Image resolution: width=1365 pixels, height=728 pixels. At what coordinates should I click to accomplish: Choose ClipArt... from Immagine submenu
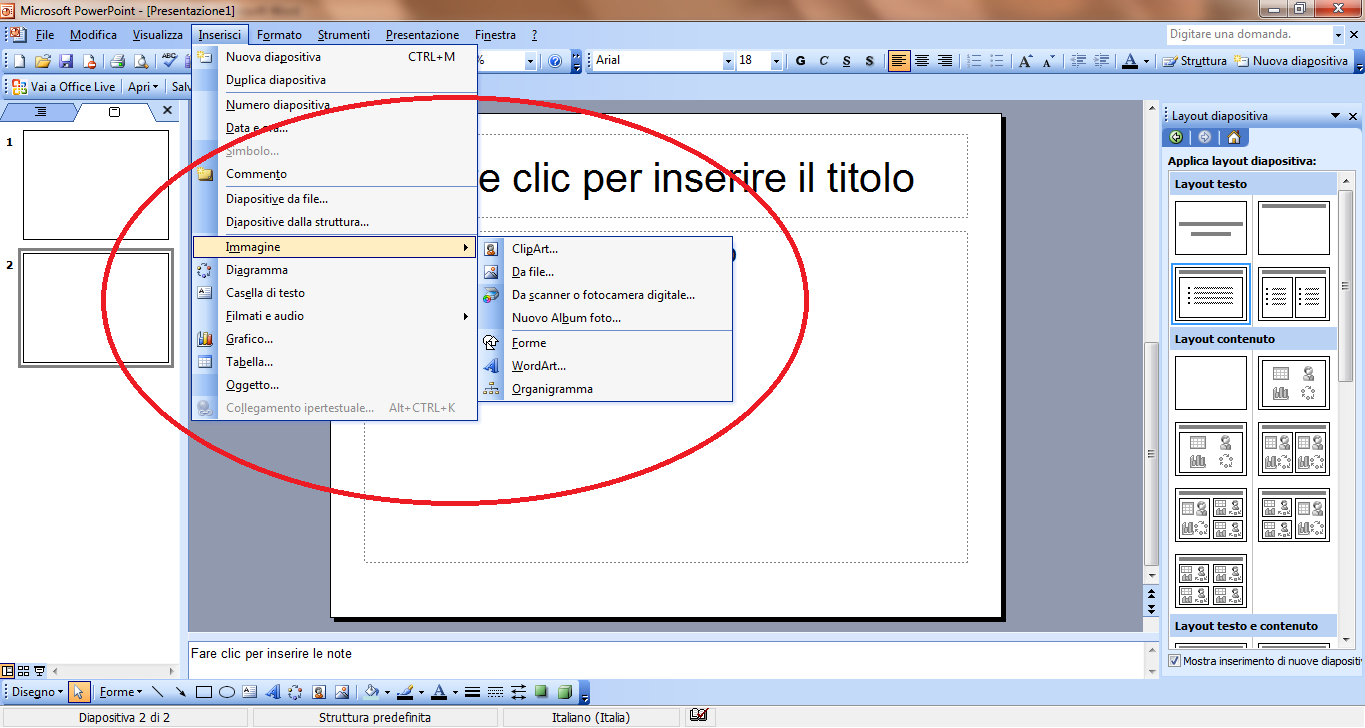click(606, 249)
